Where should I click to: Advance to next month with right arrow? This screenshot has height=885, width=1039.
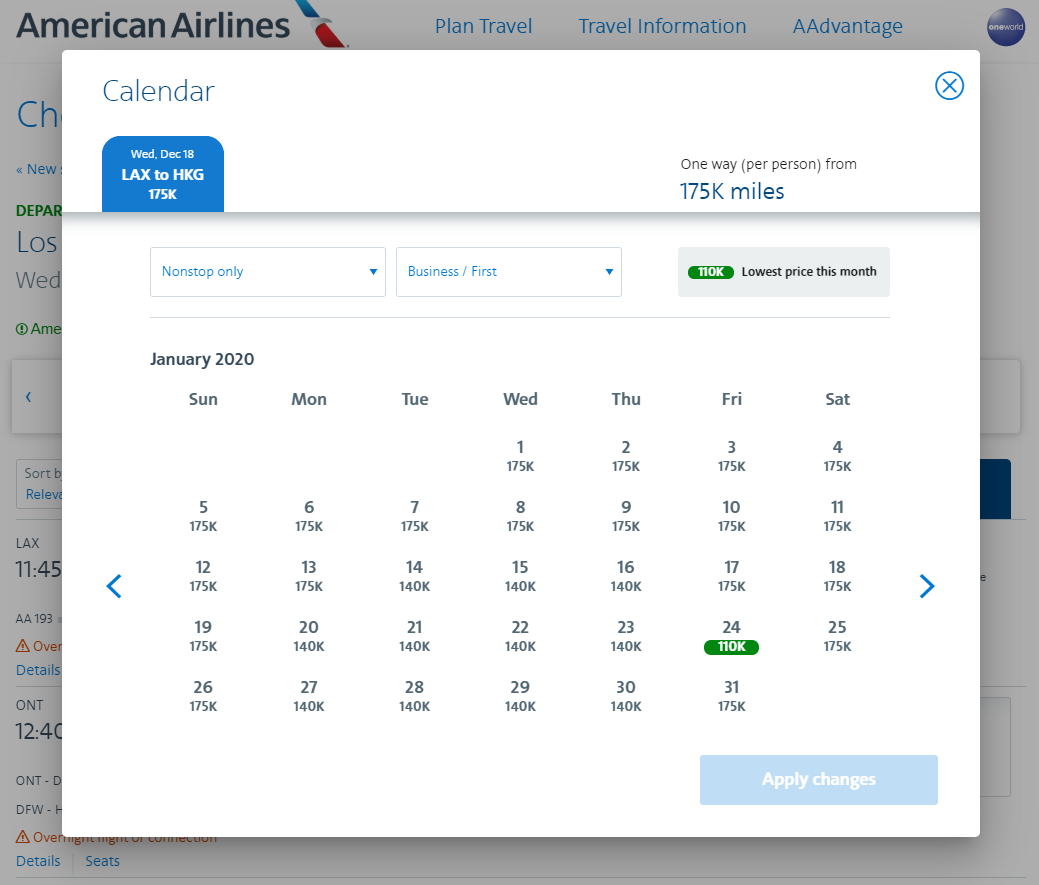927,586
